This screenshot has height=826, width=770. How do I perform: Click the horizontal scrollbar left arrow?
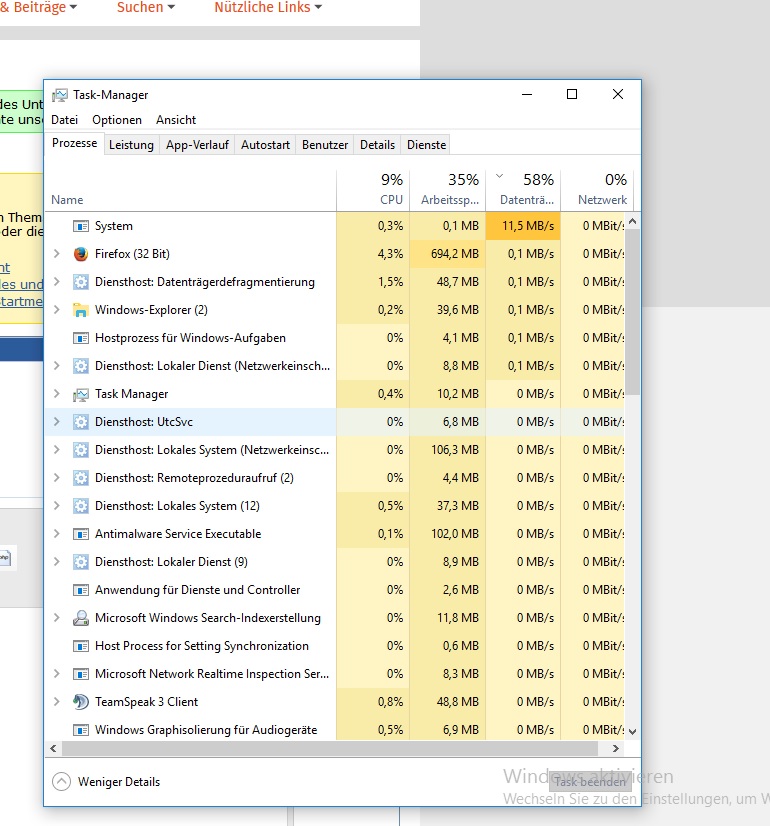click(53, 748)
